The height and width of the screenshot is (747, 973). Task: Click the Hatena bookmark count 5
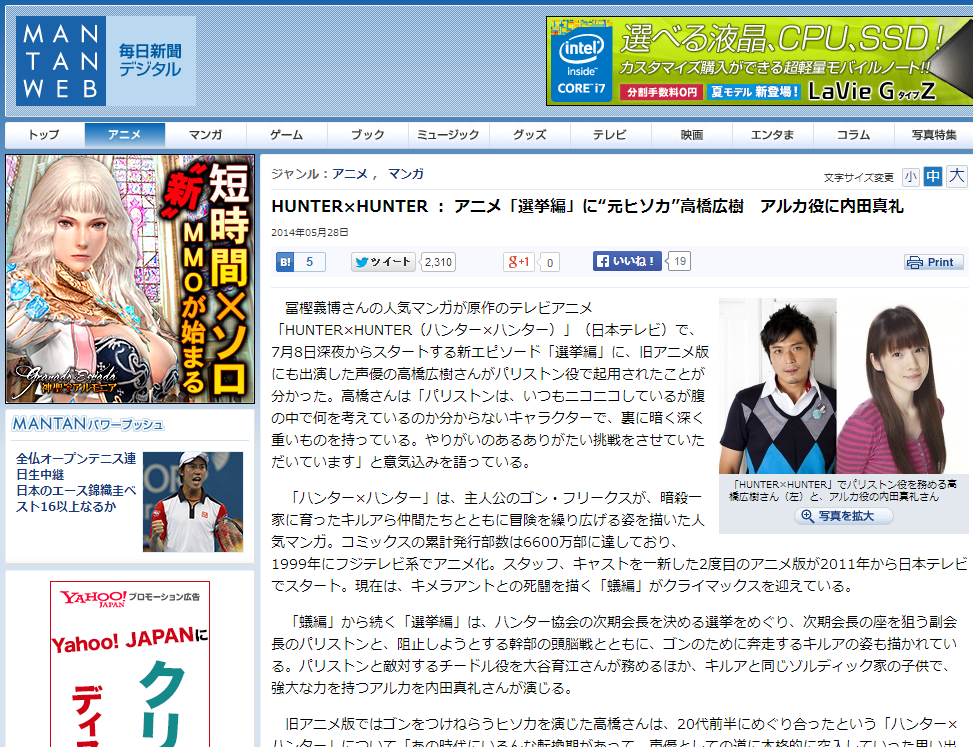(310, 262)
